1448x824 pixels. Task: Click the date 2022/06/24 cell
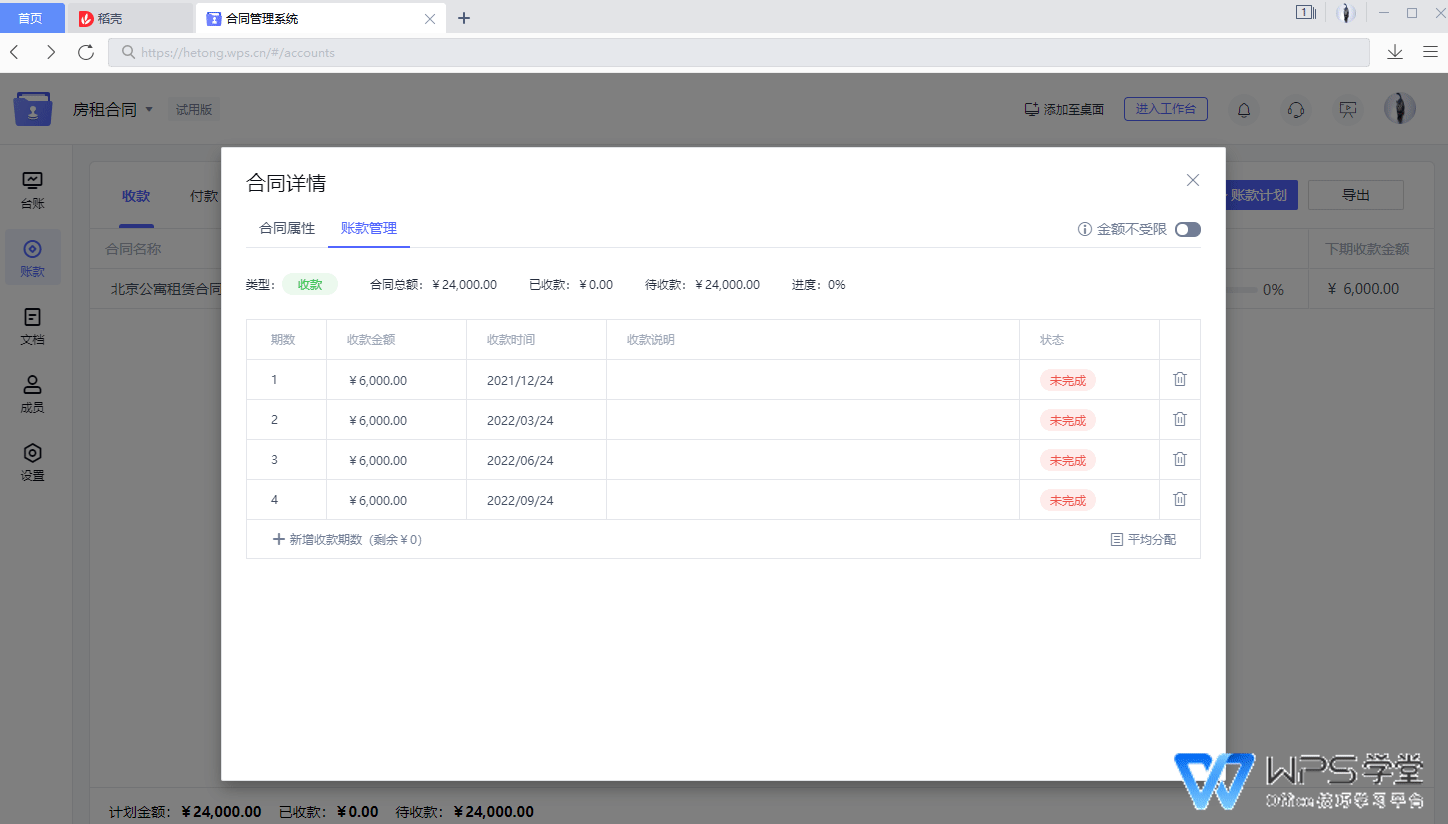pos(536,460)
